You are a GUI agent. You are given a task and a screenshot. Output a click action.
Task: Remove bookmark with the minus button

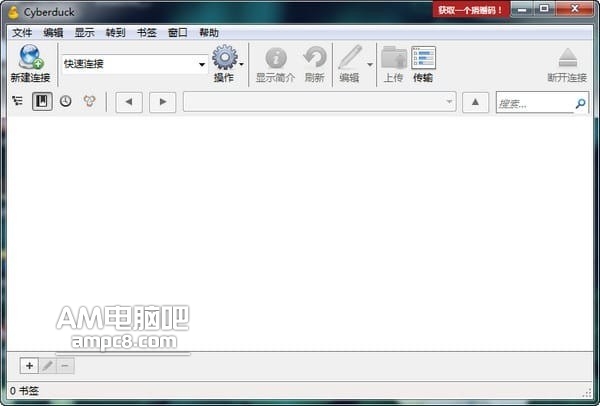pyautogui.click(x=65, y=366)
